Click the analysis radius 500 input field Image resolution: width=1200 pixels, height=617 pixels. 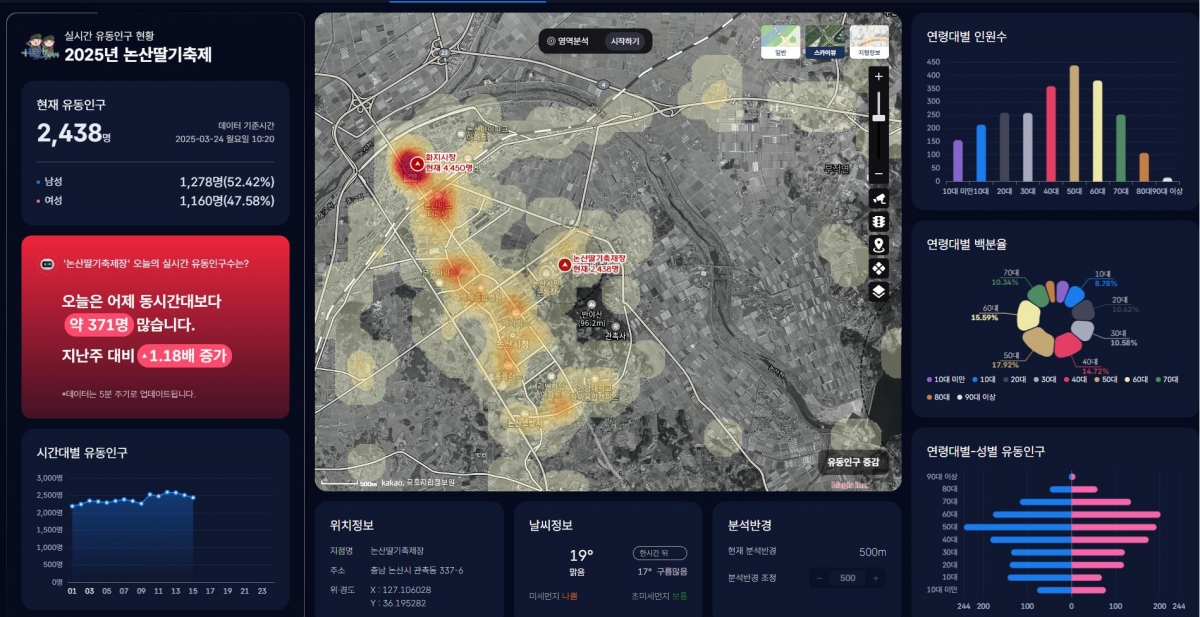(848, 578)
